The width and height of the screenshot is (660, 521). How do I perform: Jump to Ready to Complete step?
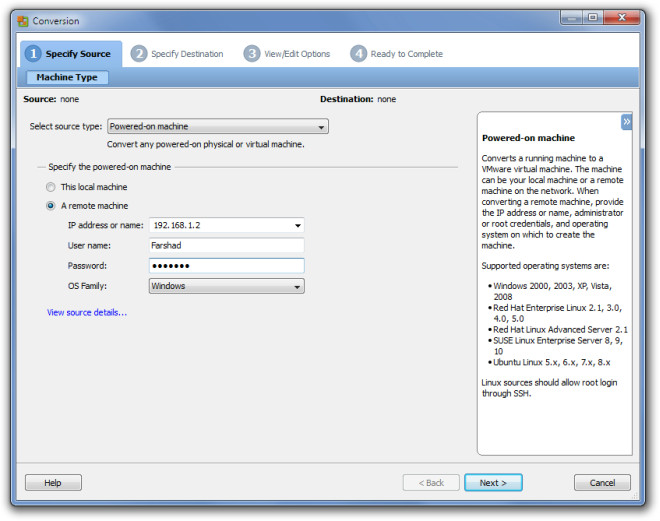click(397, 54)
